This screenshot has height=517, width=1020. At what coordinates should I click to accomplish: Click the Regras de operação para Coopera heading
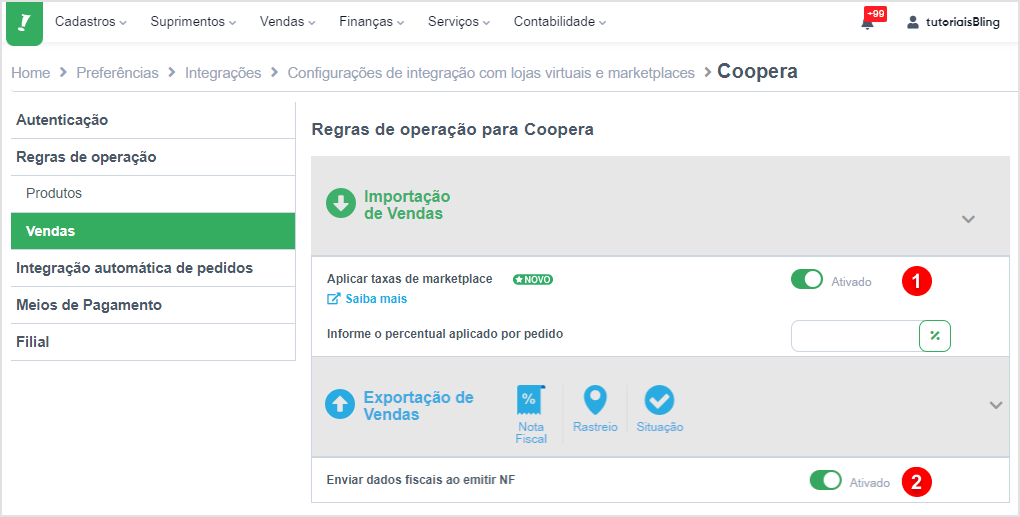[x=453, y=129]
